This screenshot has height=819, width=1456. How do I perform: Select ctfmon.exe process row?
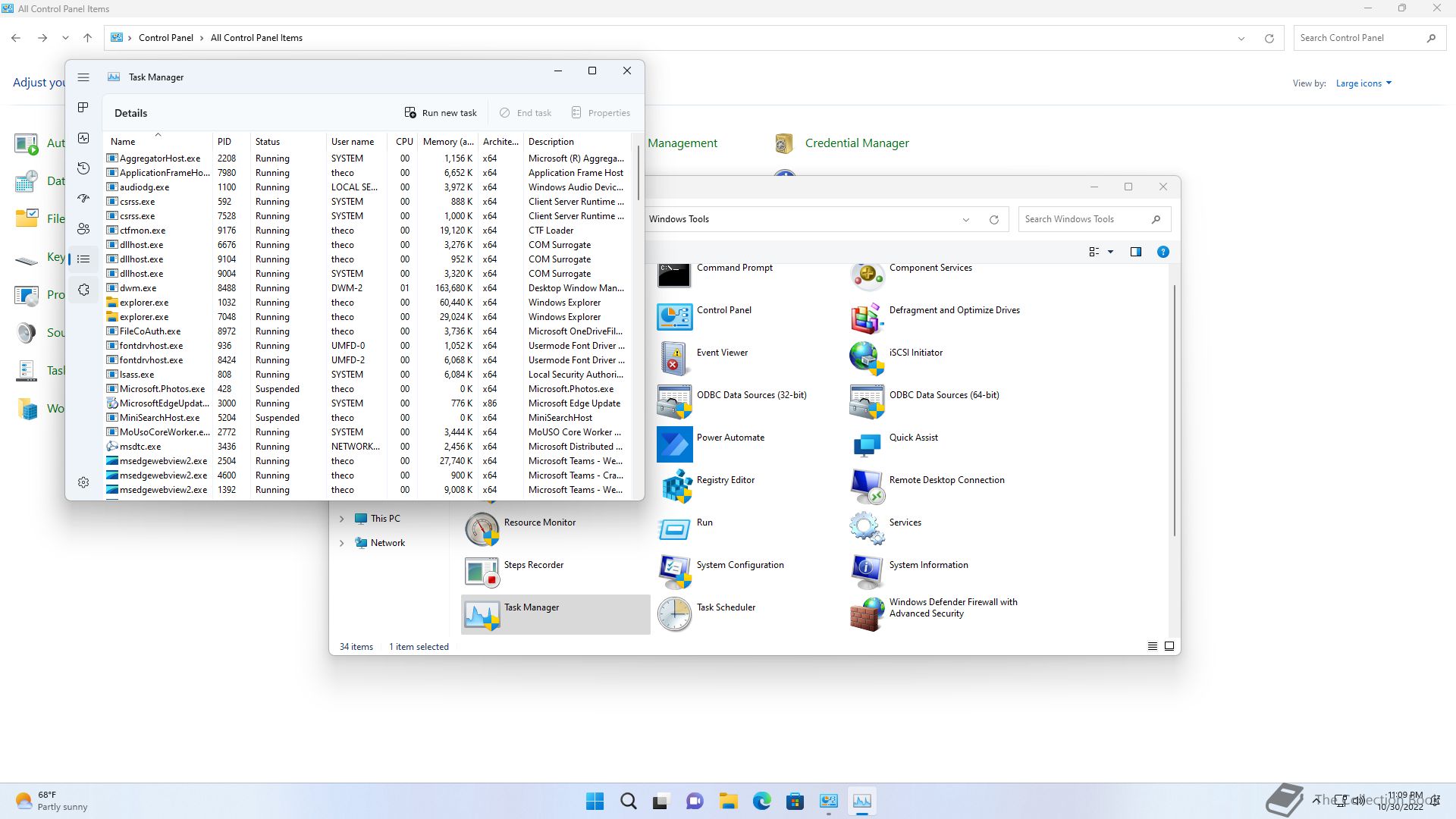(368, 231)
